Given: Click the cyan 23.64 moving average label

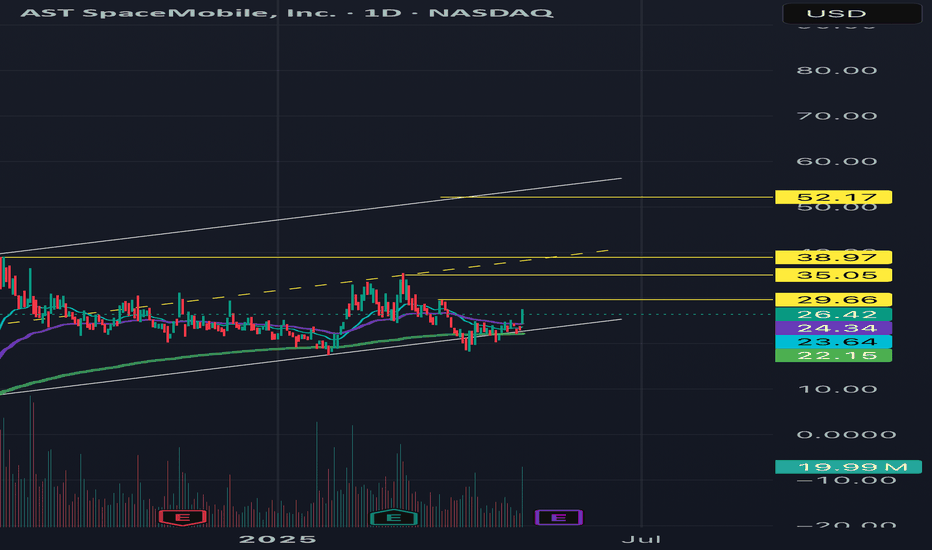Looking at the screenshot, I should click(833, 342).
